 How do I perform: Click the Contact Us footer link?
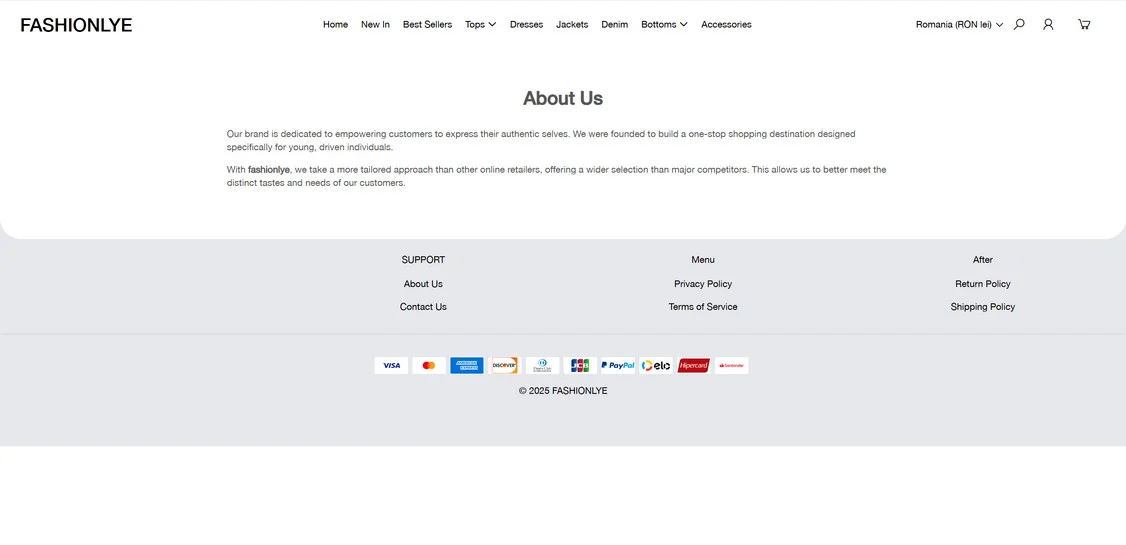pyautogui.click(x=423, y=307)
